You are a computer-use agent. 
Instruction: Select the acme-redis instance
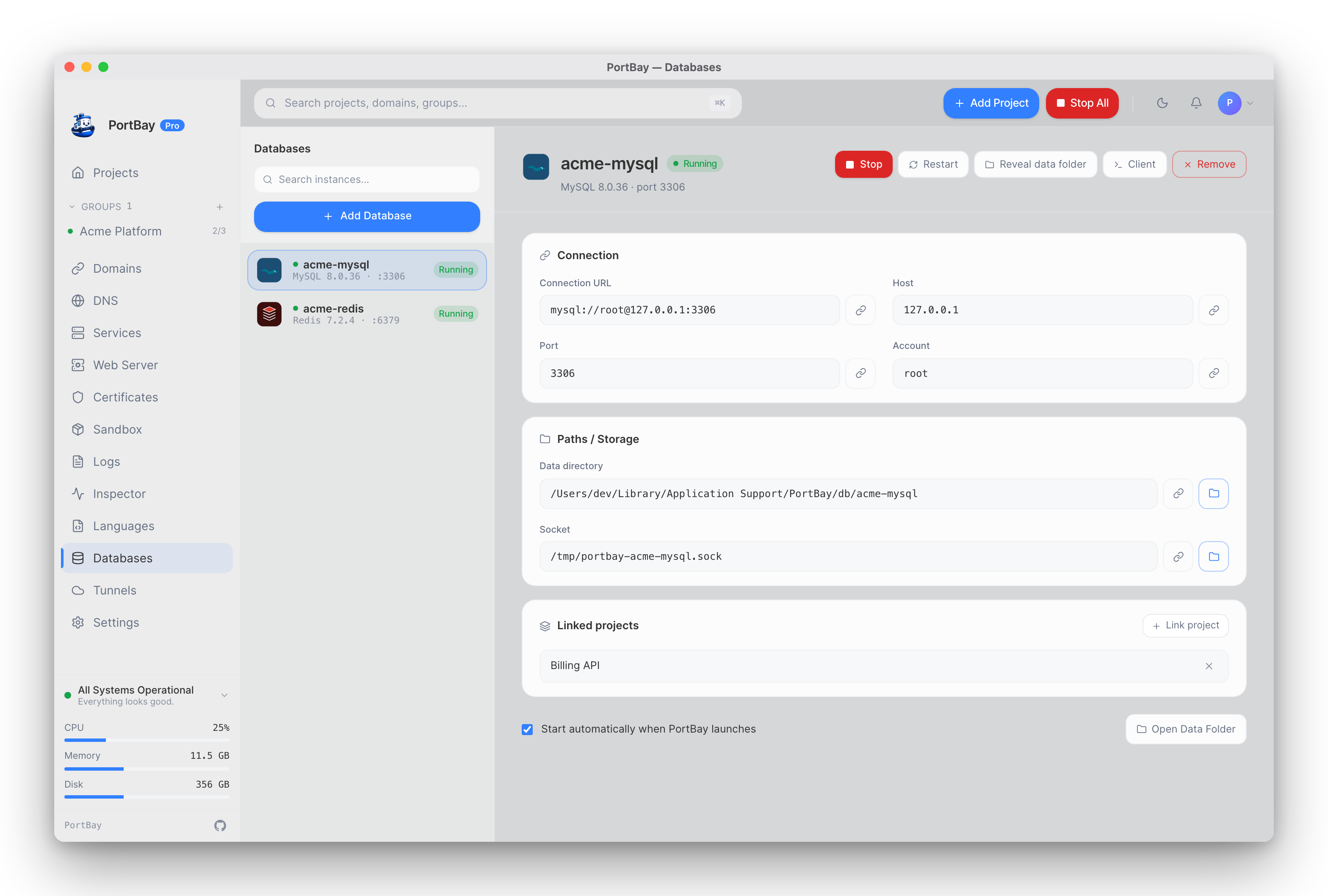coord(367,314)
